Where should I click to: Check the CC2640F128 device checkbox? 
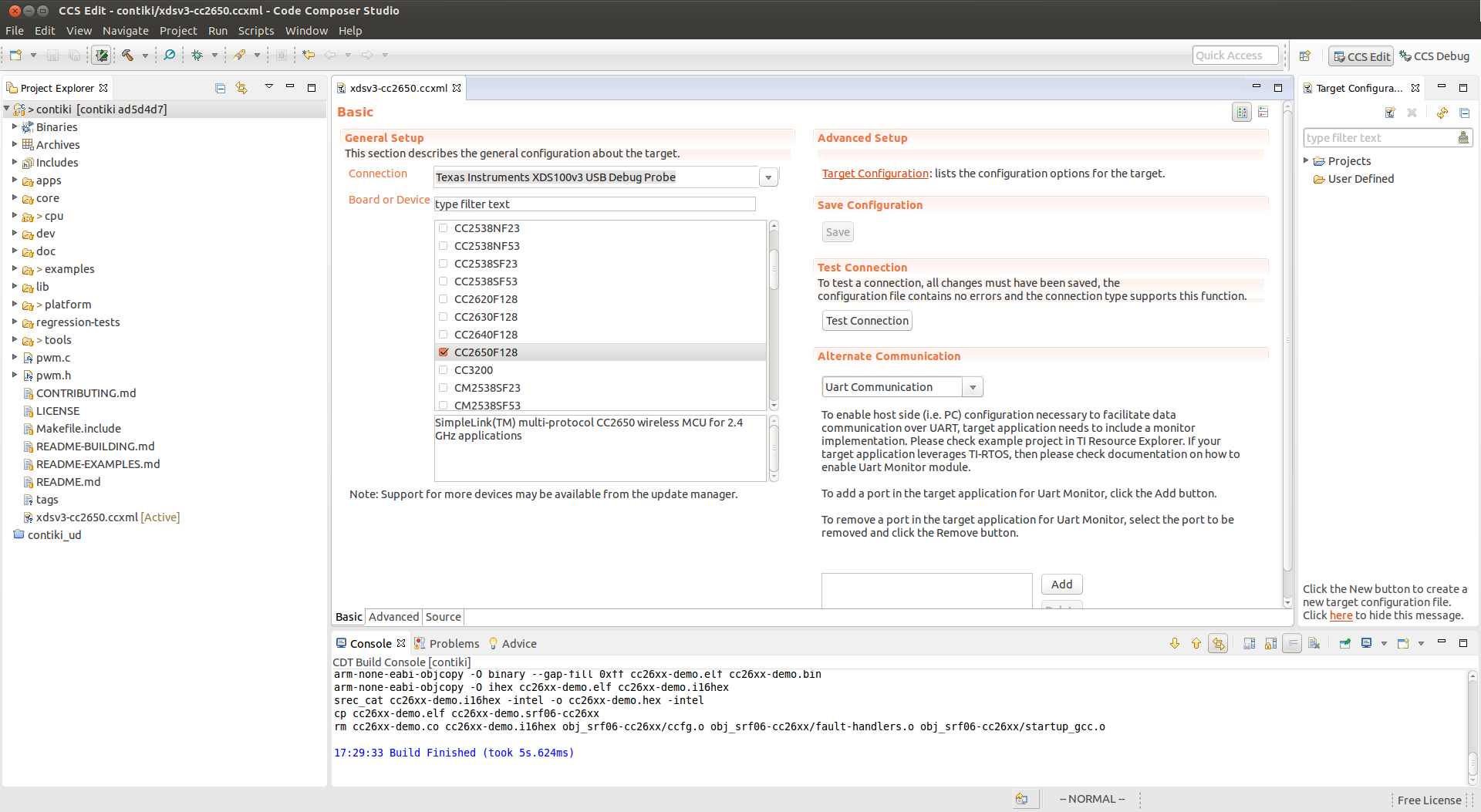[444, 335]
